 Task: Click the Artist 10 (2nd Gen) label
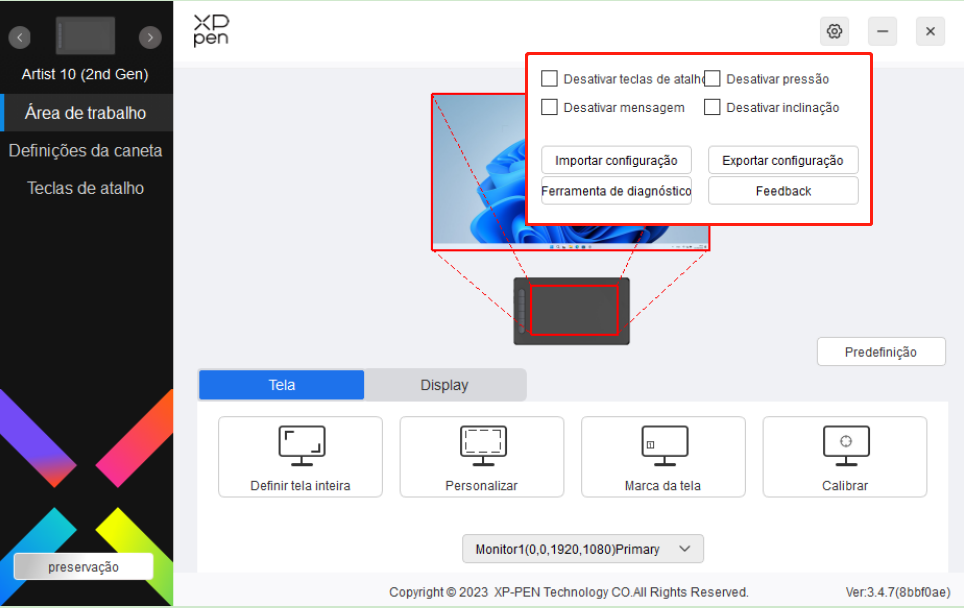coord(85,74)
